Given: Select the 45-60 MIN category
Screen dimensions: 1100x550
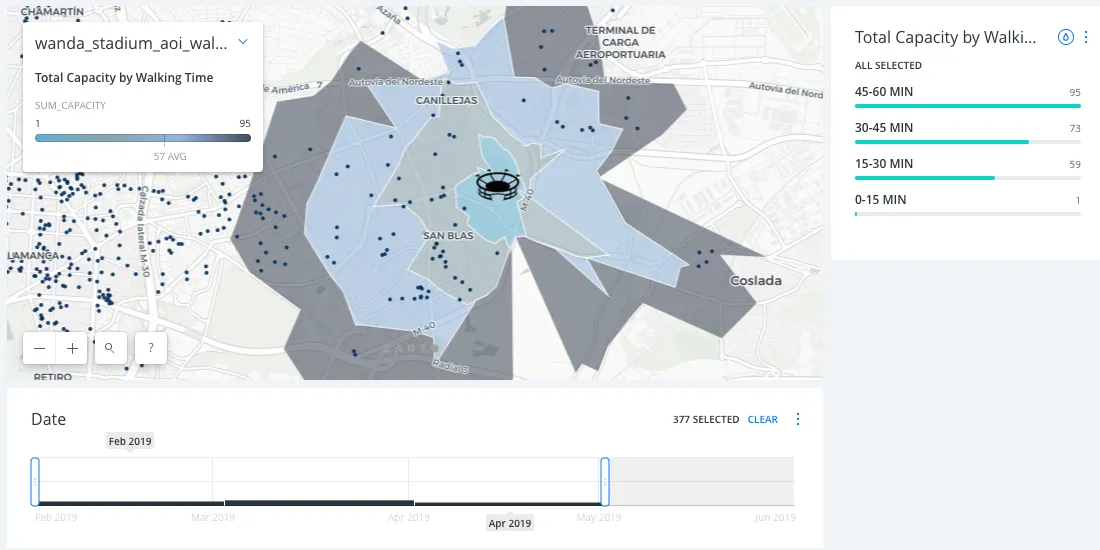Looking at the screenshot, I should [967, 97].
